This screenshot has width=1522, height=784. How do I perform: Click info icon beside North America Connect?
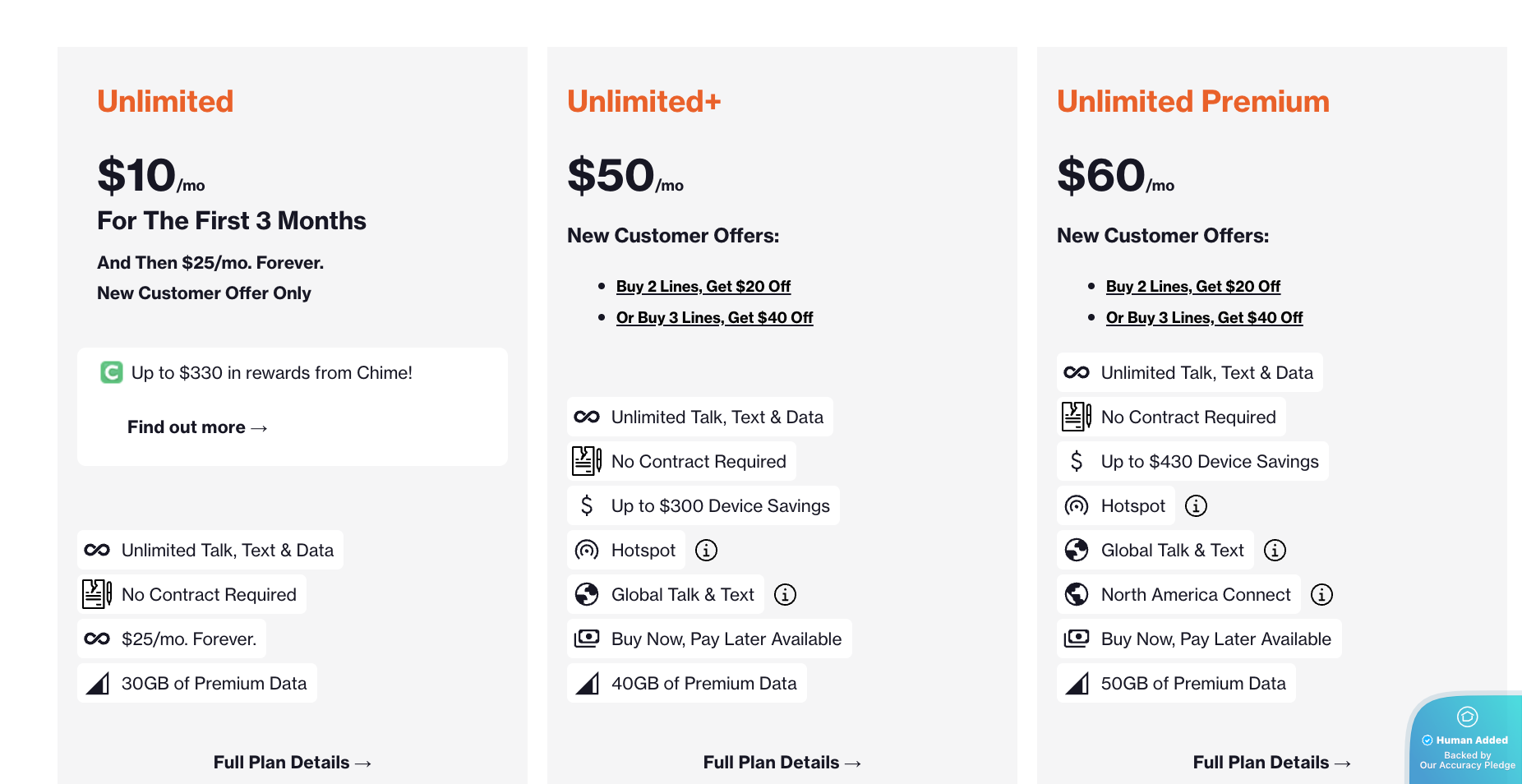point(1321,594)
